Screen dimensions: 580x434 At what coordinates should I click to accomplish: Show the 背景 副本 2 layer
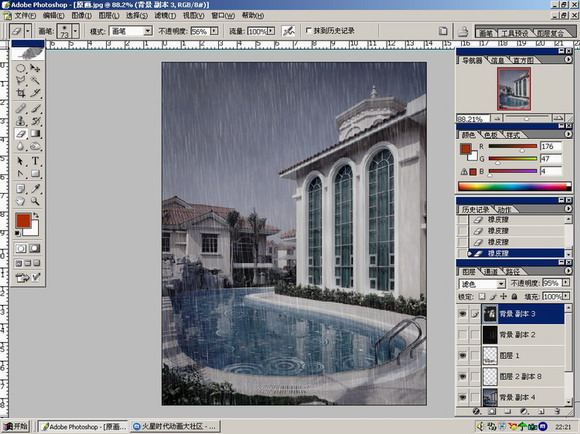pyautogui.click(x=462, y=335)
